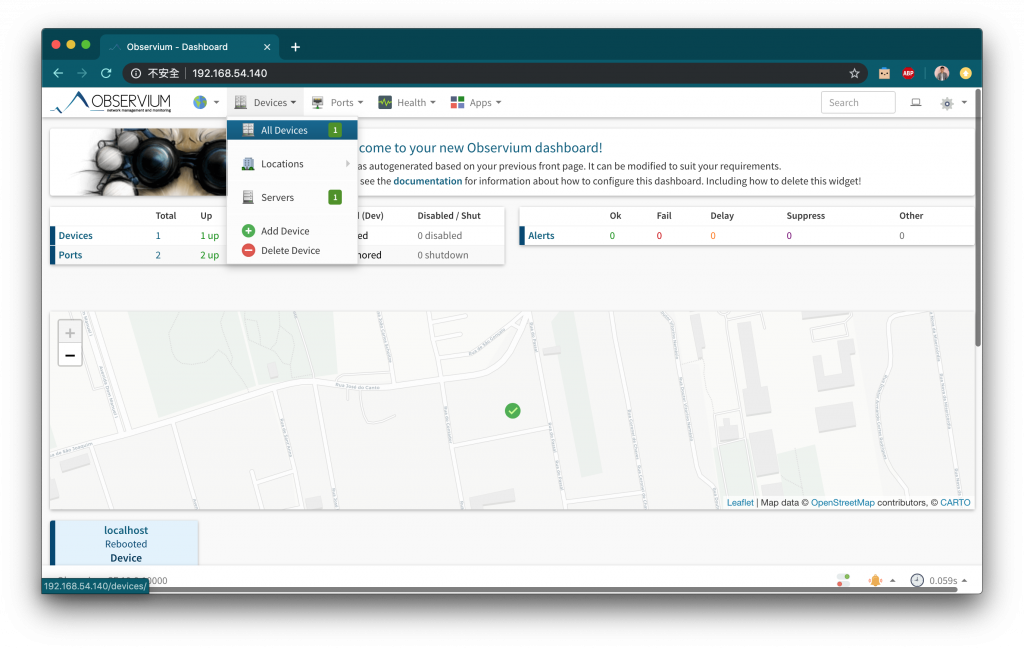Click the green device marker on map

click(x=513, y=411)
